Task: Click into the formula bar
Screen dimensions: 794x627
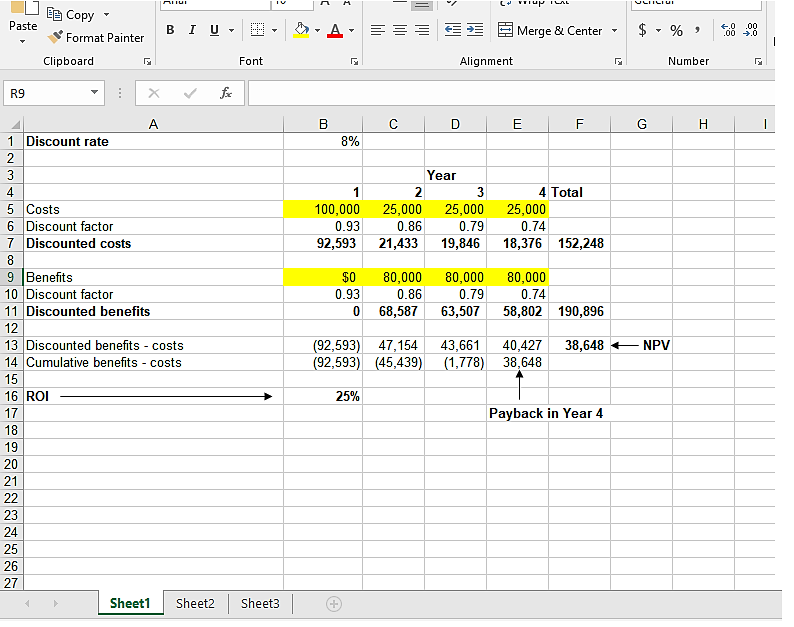Action: pyautogui.click(x=511, y=93)
